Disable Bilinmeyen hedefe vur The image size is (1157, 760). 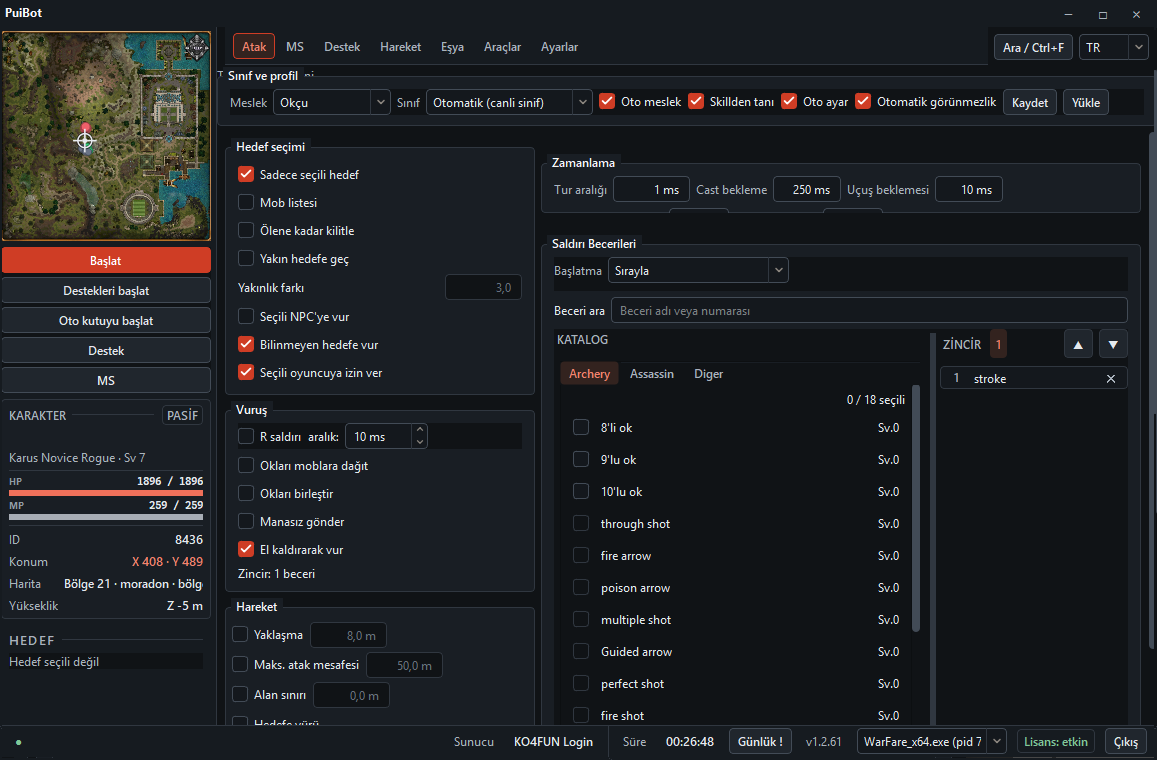click(x=246, y=344)
